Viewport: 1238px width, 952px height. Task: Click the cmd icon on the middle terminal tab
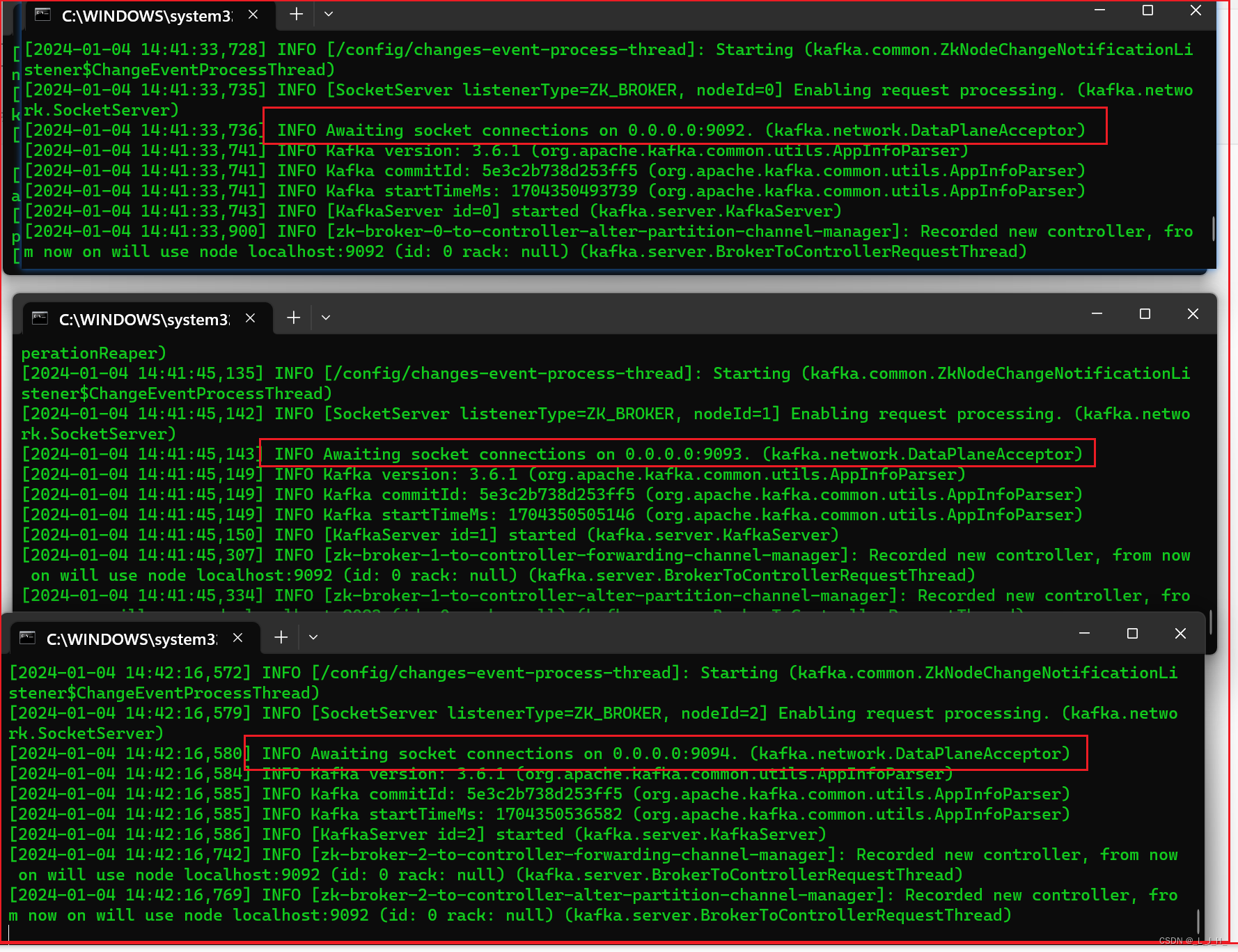[x=40, y=318]
